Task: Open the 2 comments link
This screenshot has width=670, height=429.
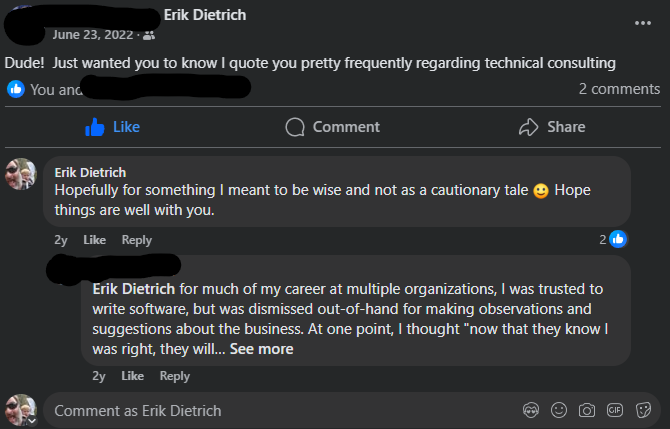Action: click(x=619, y=89)
